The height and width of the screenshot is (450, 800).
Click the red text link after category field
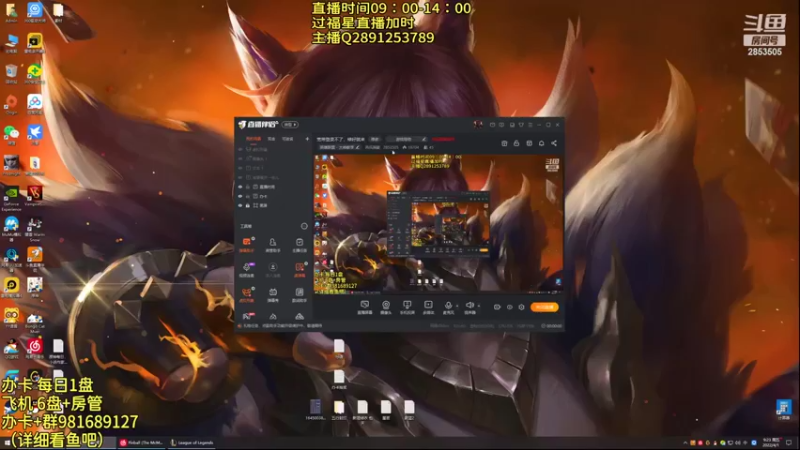(443, 139)
